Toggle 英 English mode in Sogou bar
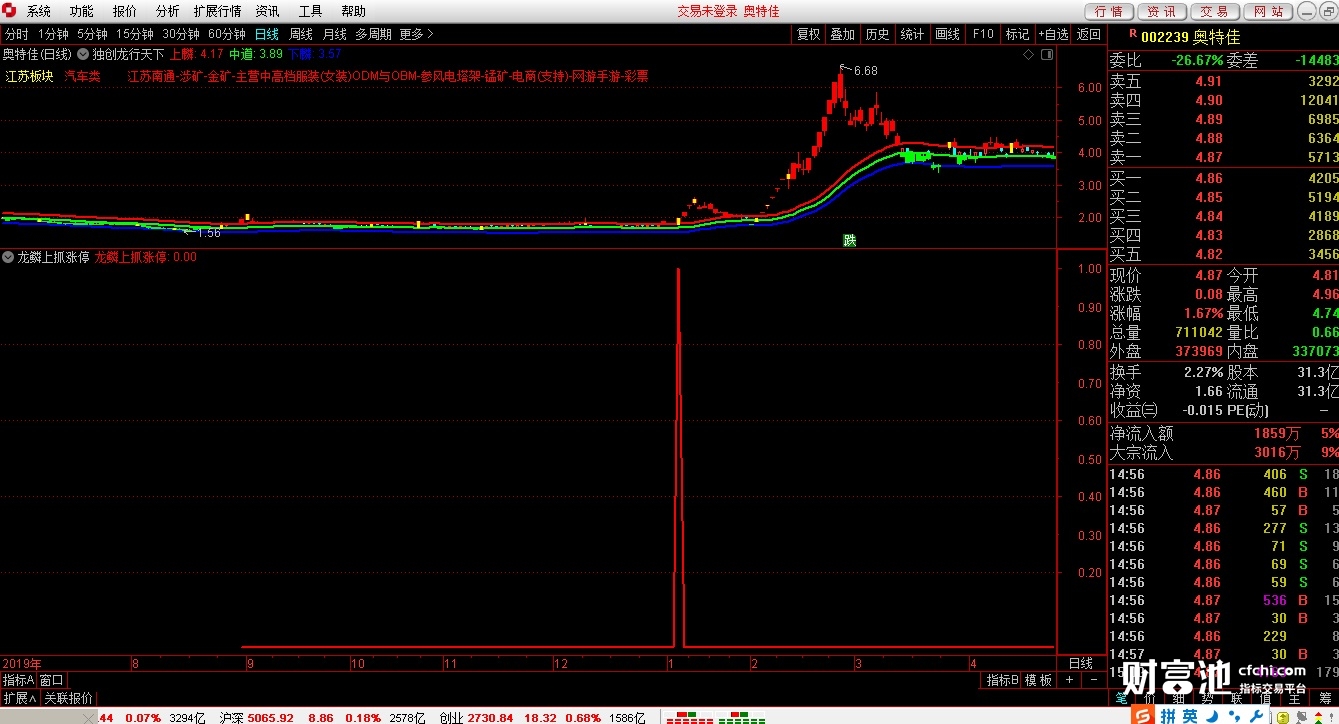Image resolution: width=1339 pixels, height=724 pixels. (x=1188, y=716)
